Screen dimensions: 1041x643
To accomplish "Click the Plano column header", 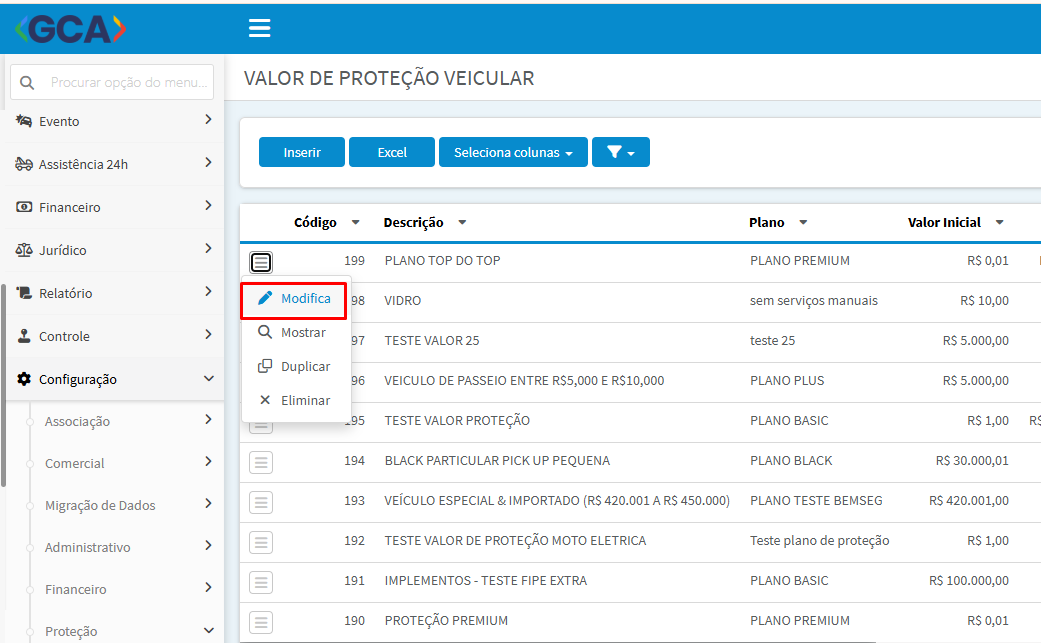I will tap(766, 222).
